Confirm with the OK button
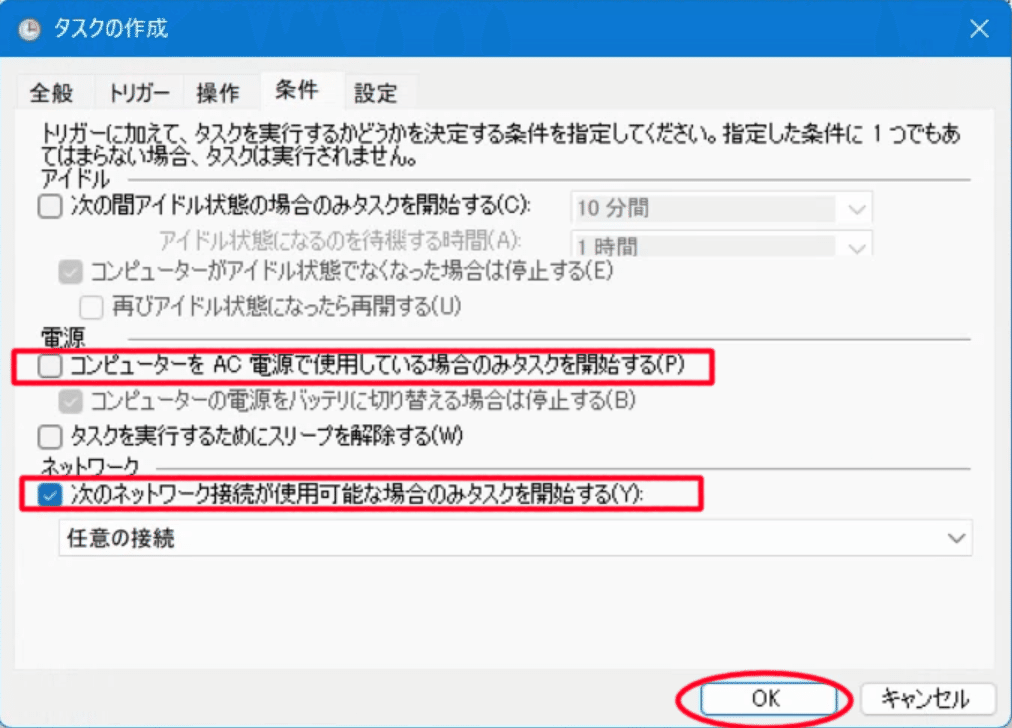 click(766, 698)
